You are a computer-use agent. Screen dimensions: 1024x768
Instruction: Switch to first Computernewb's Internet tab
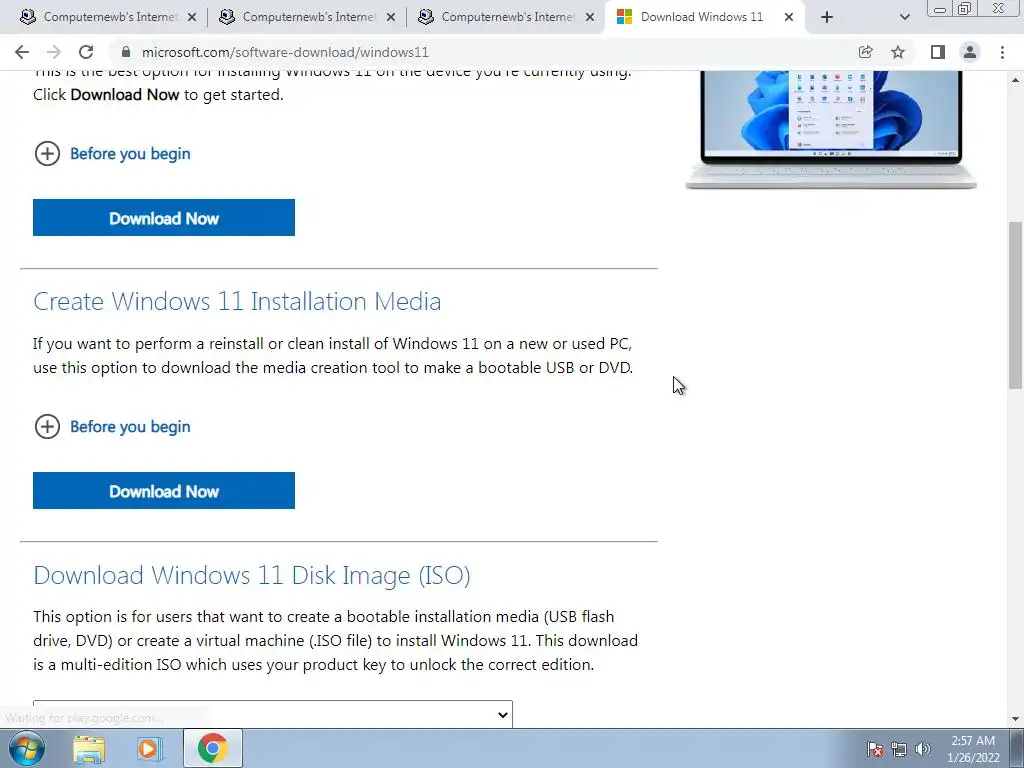pyautogui.click(x=108, y=17)
